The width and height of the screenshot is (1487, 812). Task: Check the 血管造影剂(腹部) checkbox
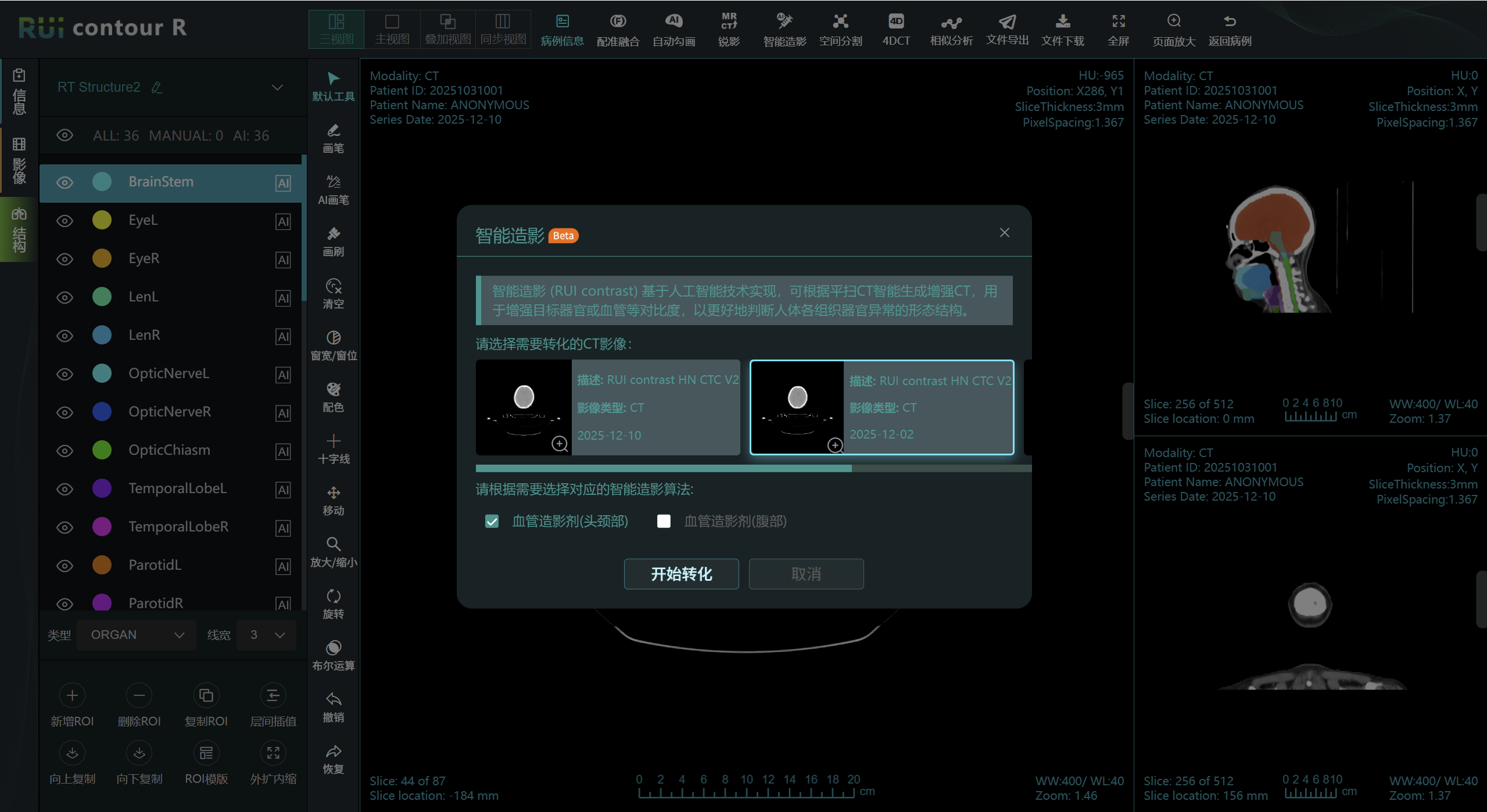pos(663,521)
